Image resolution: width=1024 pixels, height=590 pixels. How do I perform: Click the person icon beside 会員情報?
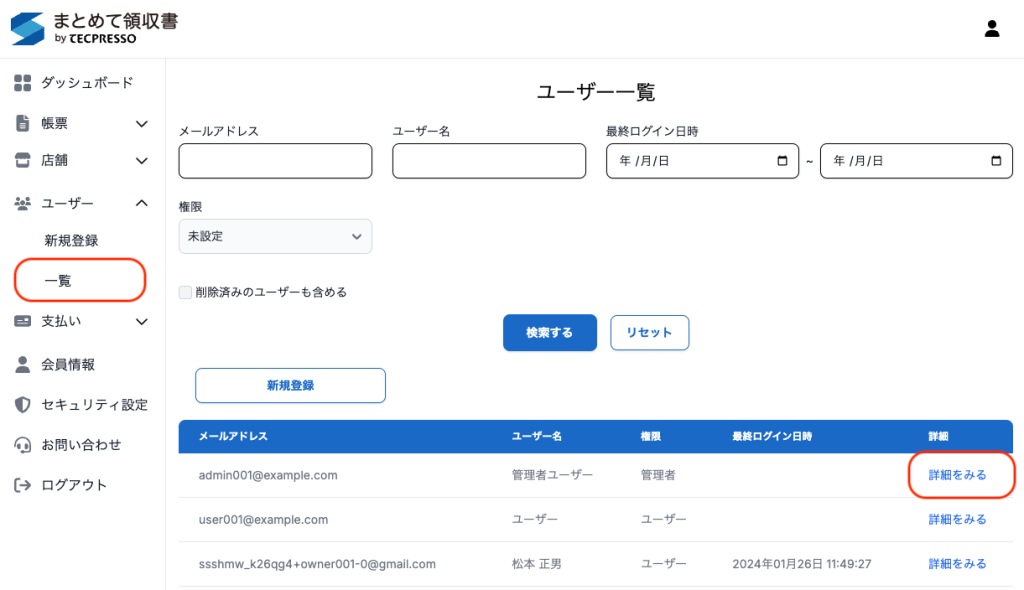pyautogui.click(x=22, y=364)
